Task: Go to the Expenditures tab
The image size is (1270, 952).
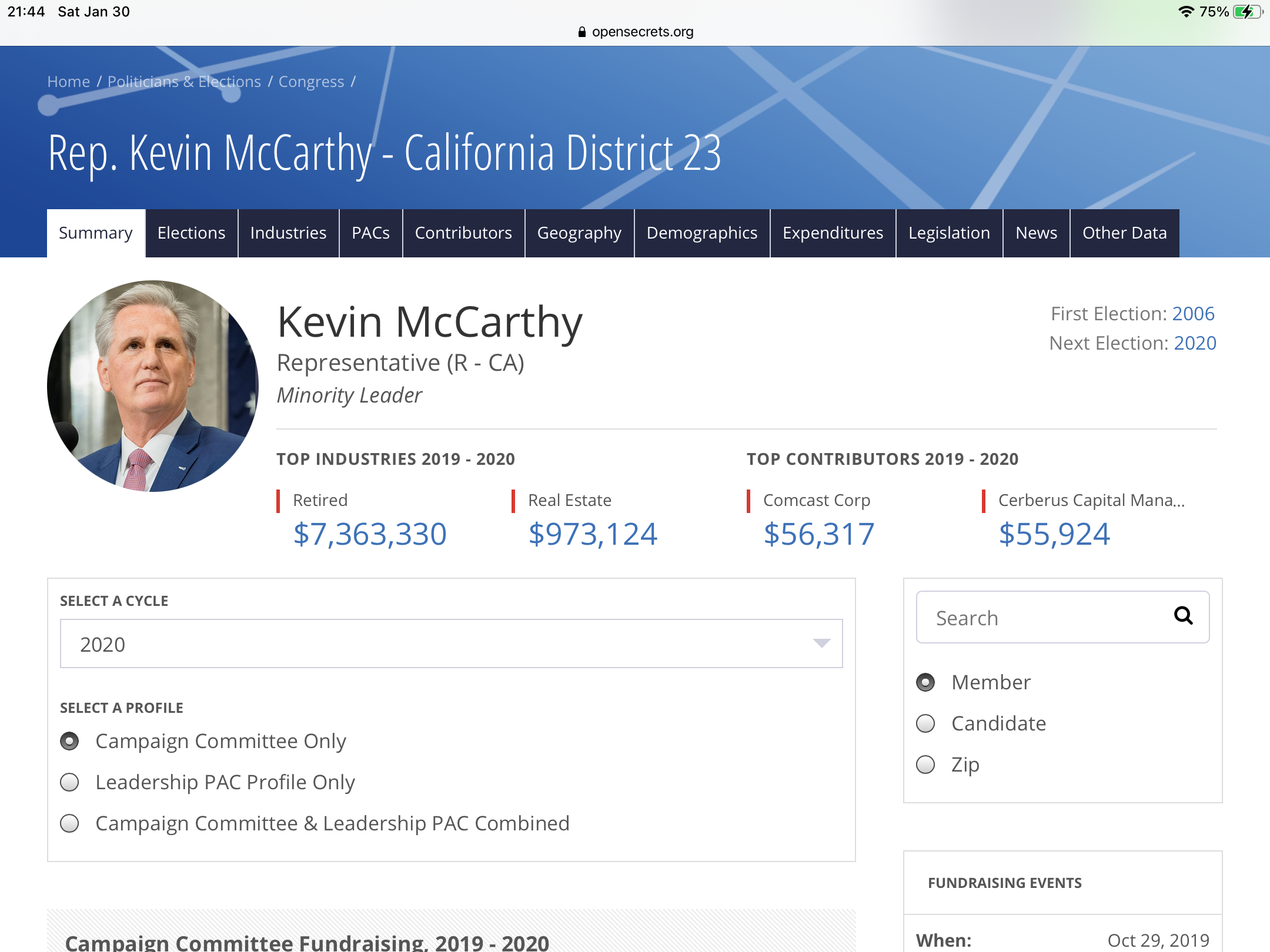Action: click(x=833, y=233)
